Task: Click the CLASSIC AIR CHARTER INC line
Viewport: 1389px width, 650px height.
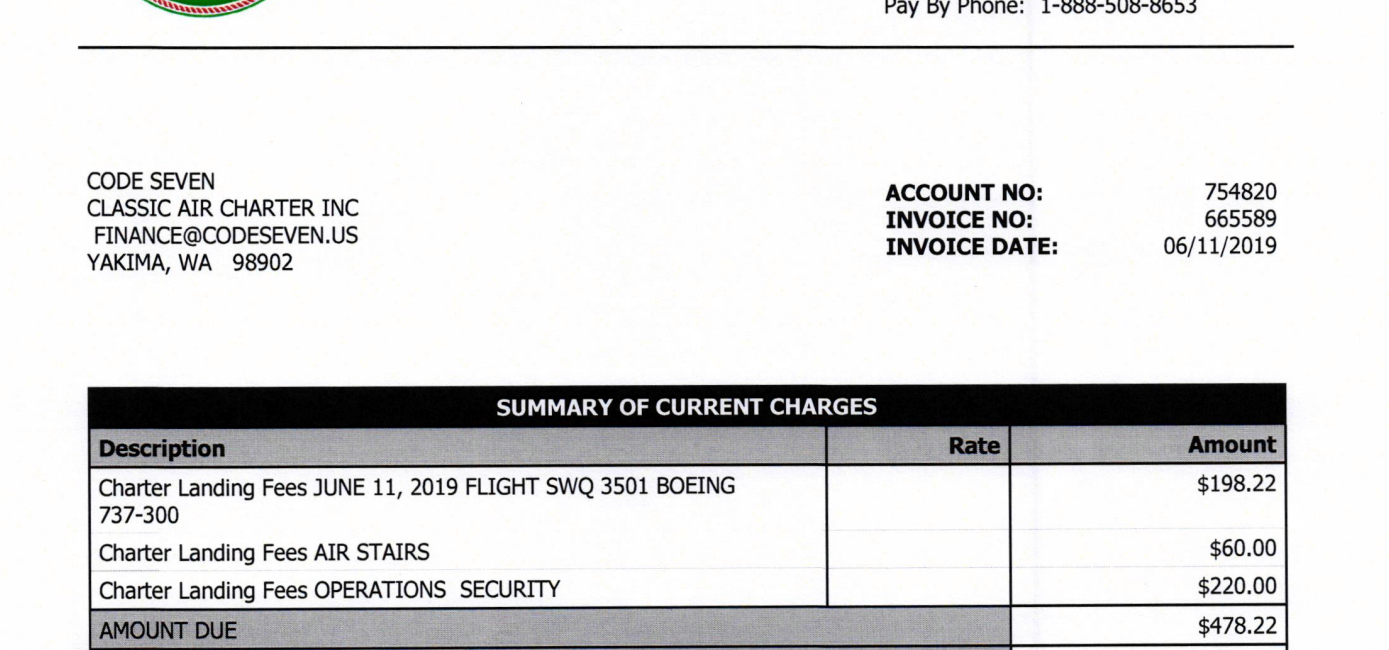Action: (x=223, y=209)
